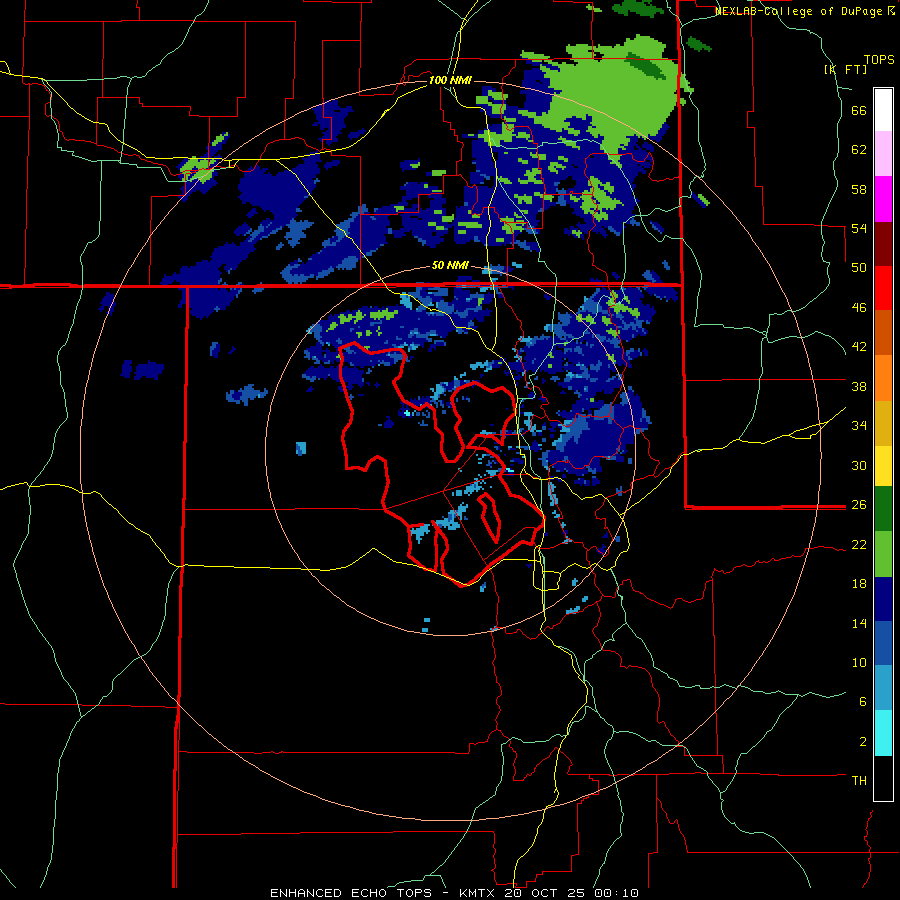Image resolution: width=900 pixels, height=900 pixels.
Task: Click the black TH legend swatch
Action: pyautogui.click(x=883, y=778)
